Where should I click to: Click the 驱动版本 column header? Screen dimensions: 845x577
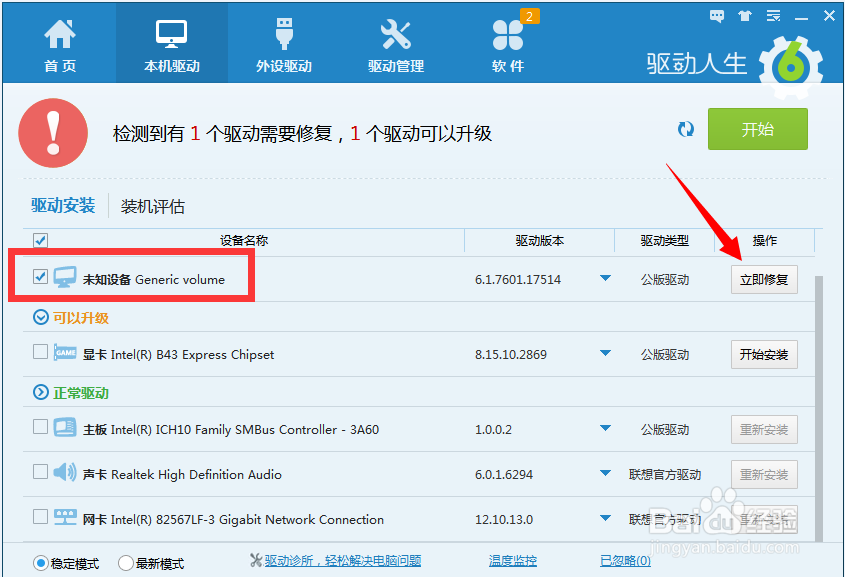(x=539, y=241)
